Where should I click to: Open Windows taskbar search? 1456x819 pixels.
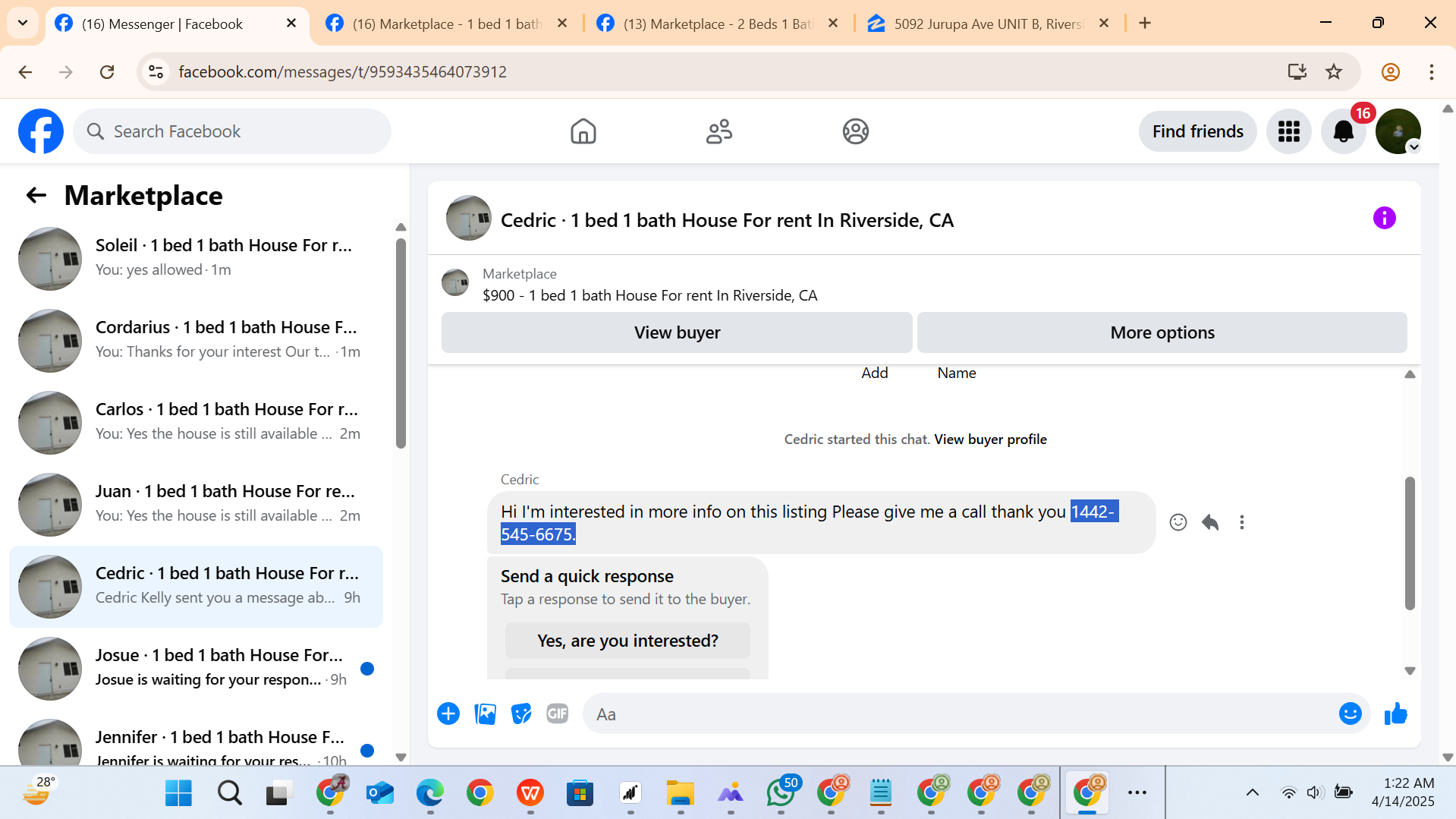coord(229,793)
